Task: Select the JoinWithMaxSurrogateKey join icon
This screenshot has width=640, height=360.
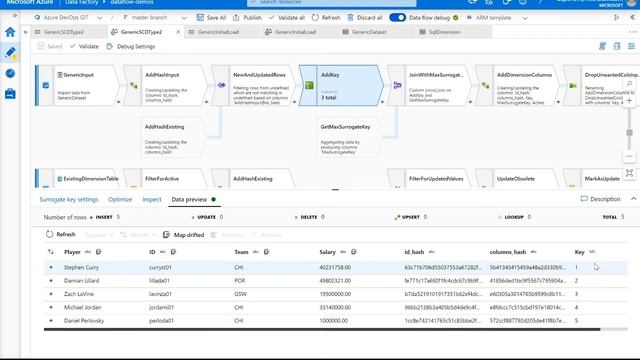Action: coord(397,85)
